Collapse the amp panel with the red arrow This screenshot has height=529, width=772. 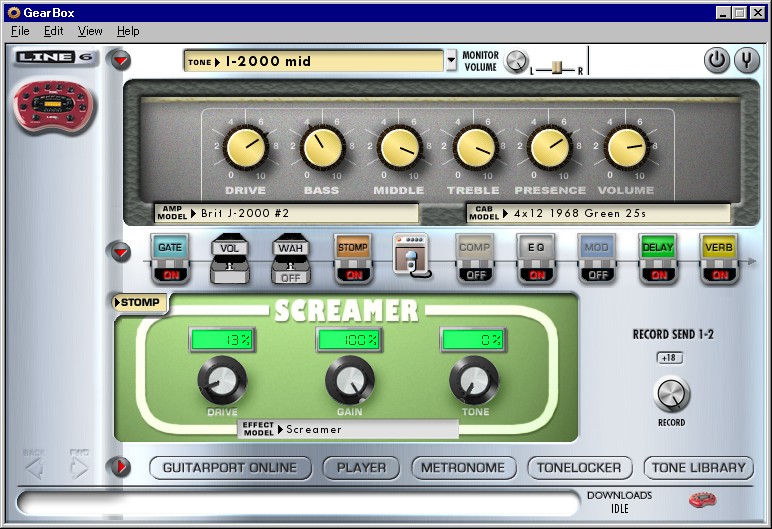point(121,60)
